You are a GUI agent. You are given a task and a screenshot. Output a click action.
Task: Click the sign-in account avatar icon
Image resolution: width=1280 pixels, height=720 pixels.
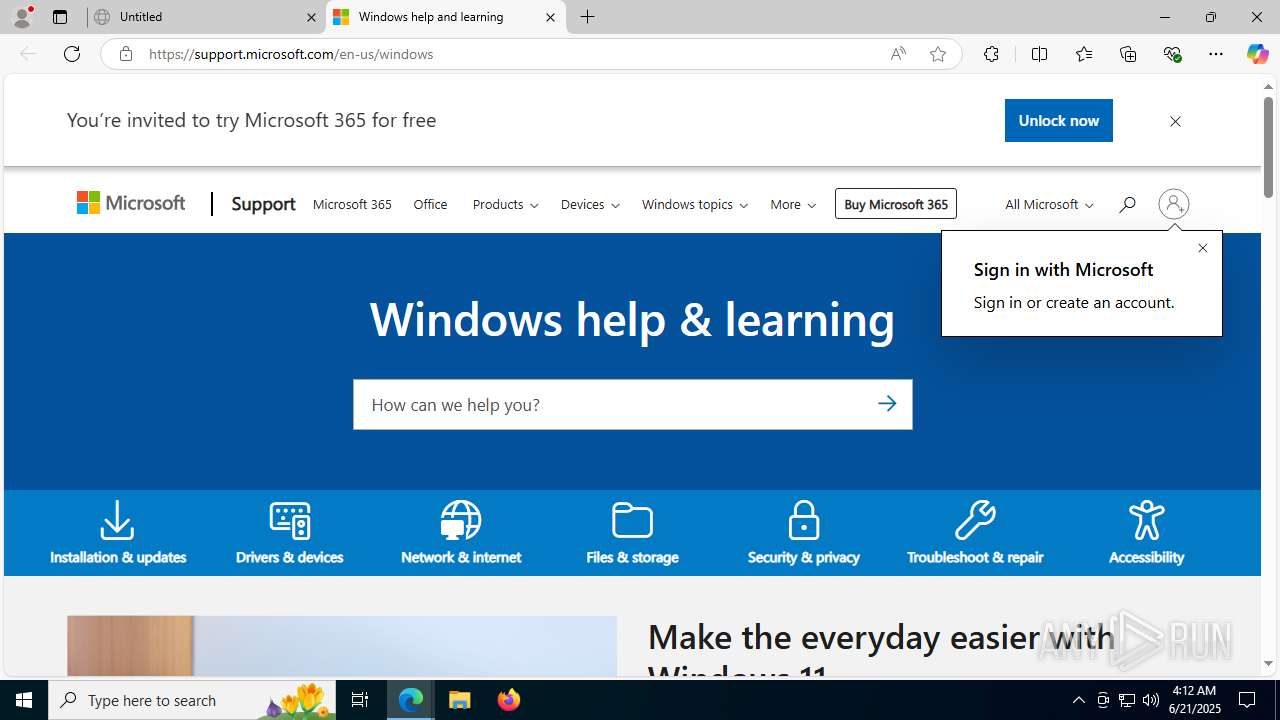1174,204
